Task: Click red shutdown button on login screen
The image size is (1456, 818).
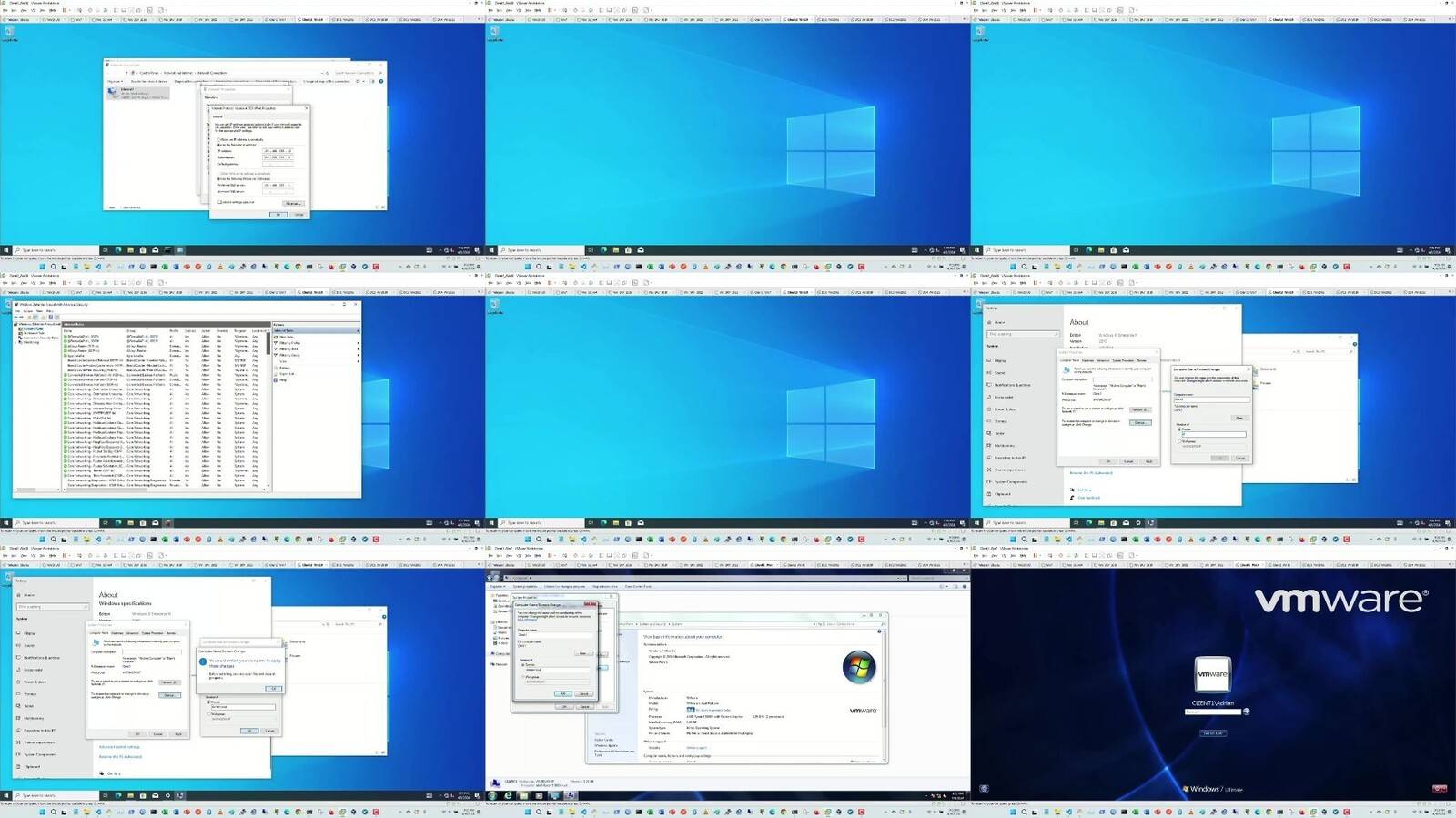Action: point(1439,788)
